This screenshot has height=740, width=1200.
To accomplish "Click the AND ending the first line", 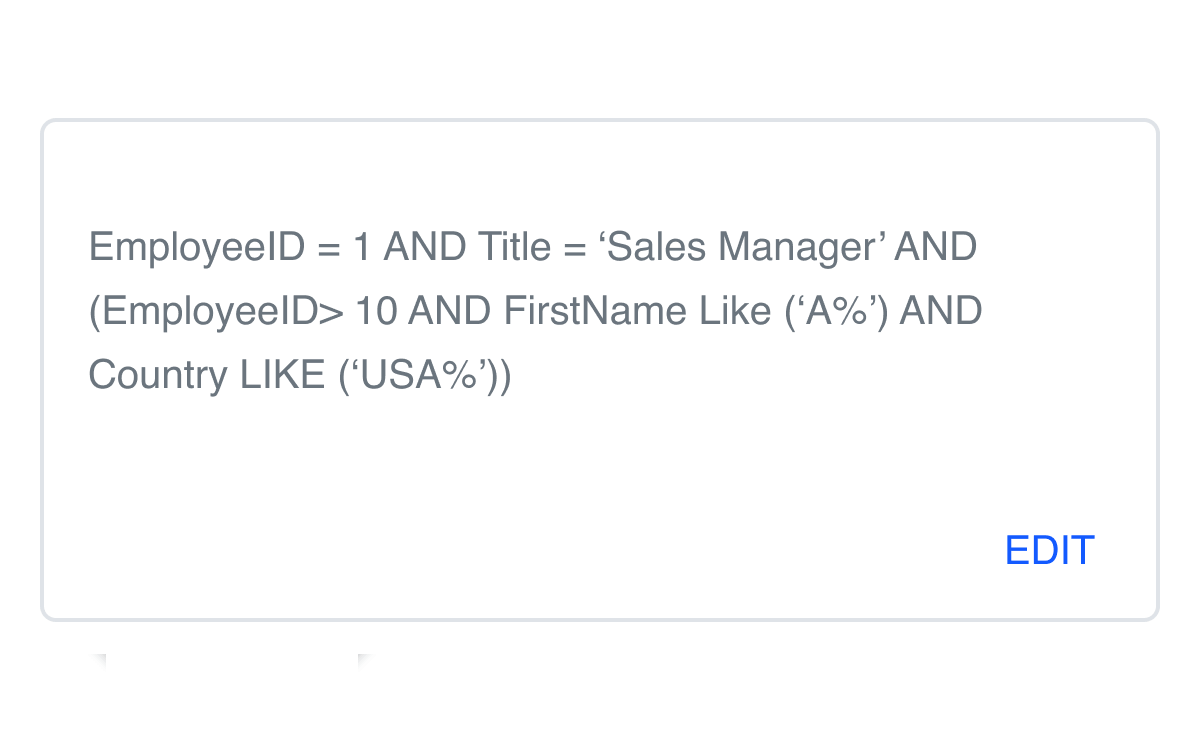I will click(935, 247).
